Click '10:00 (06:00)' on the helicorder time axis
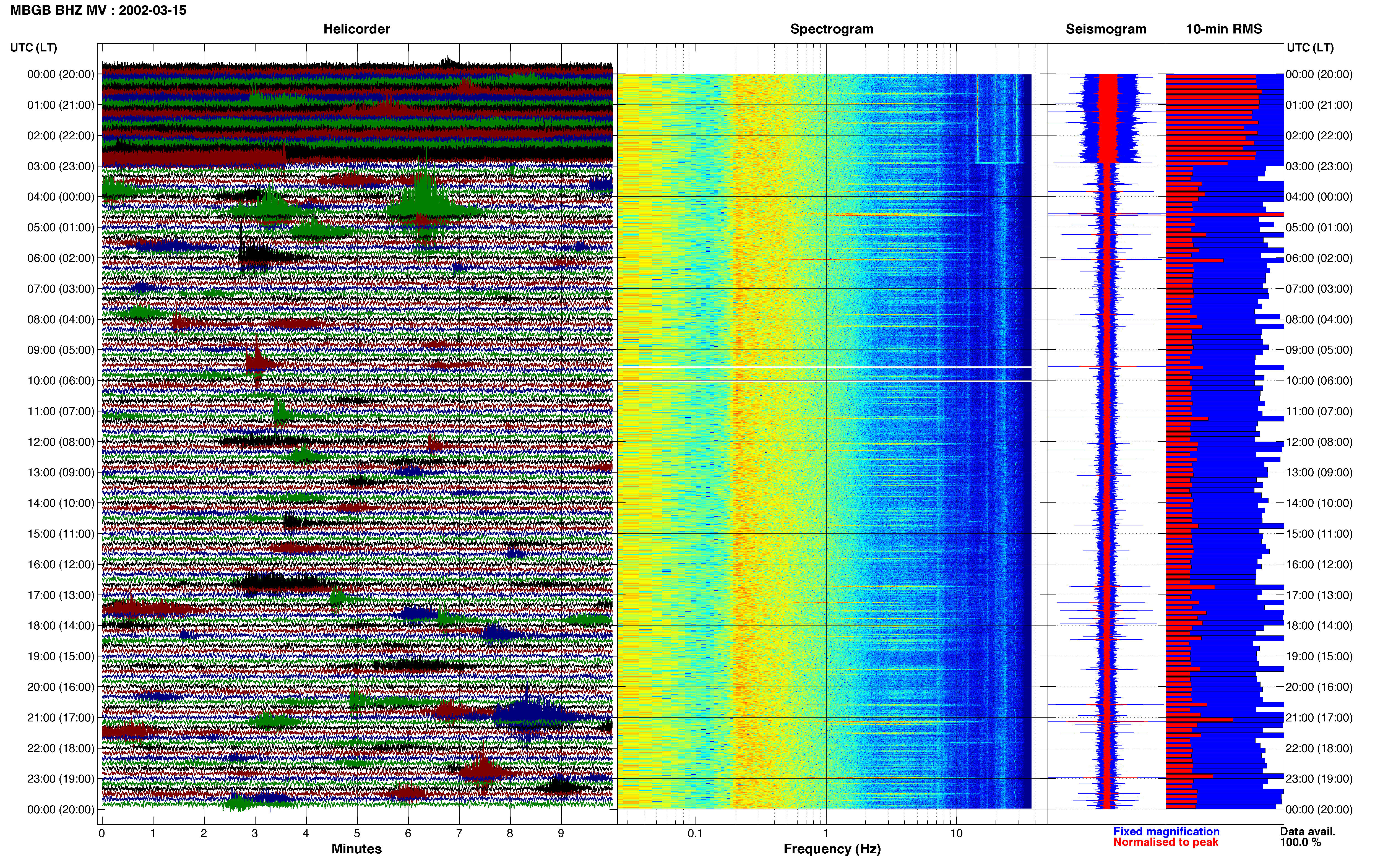 [61, 380]
